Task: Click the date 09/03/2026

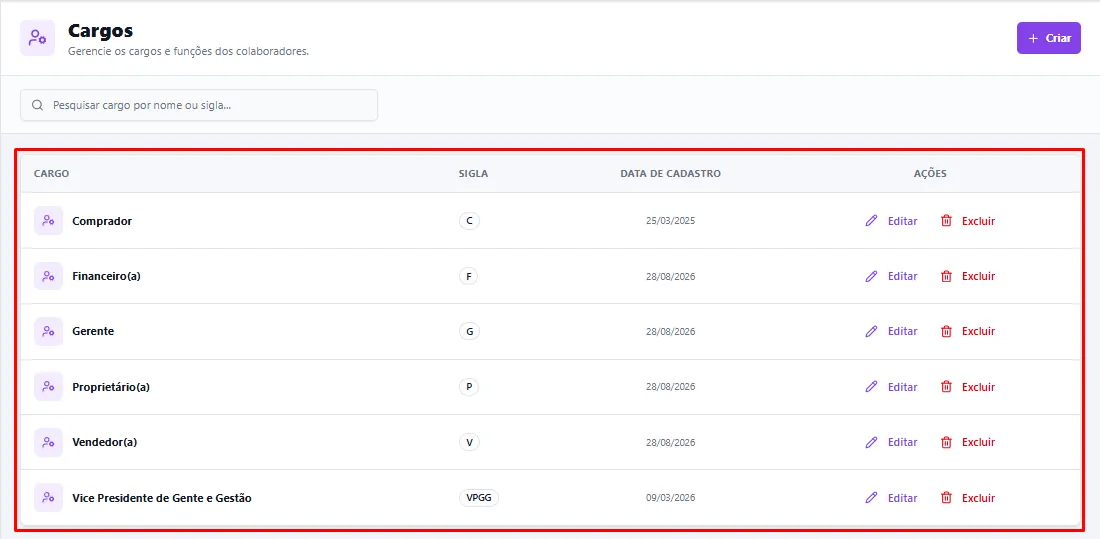Action: tap(671, 498)
